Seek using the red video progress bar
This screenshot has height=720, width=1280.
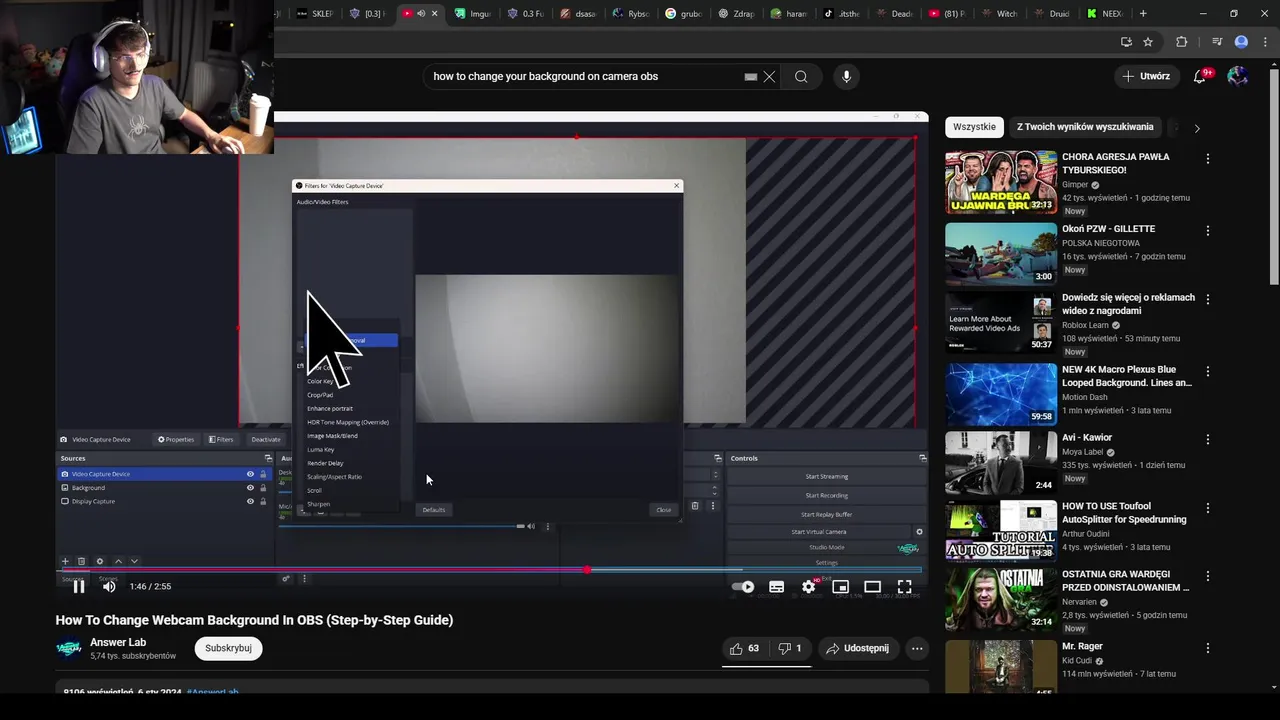[488, 570]
